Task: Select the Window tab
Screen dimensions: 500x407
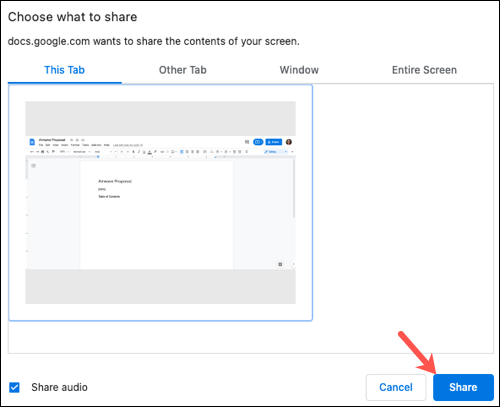Action: [x=299, y=70]
